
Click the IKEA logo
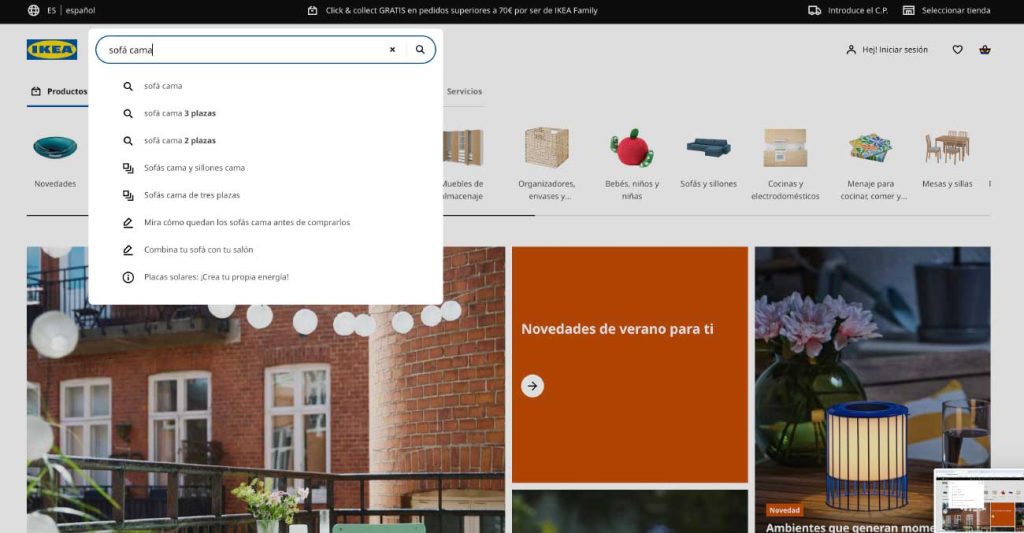pos(52,50)
